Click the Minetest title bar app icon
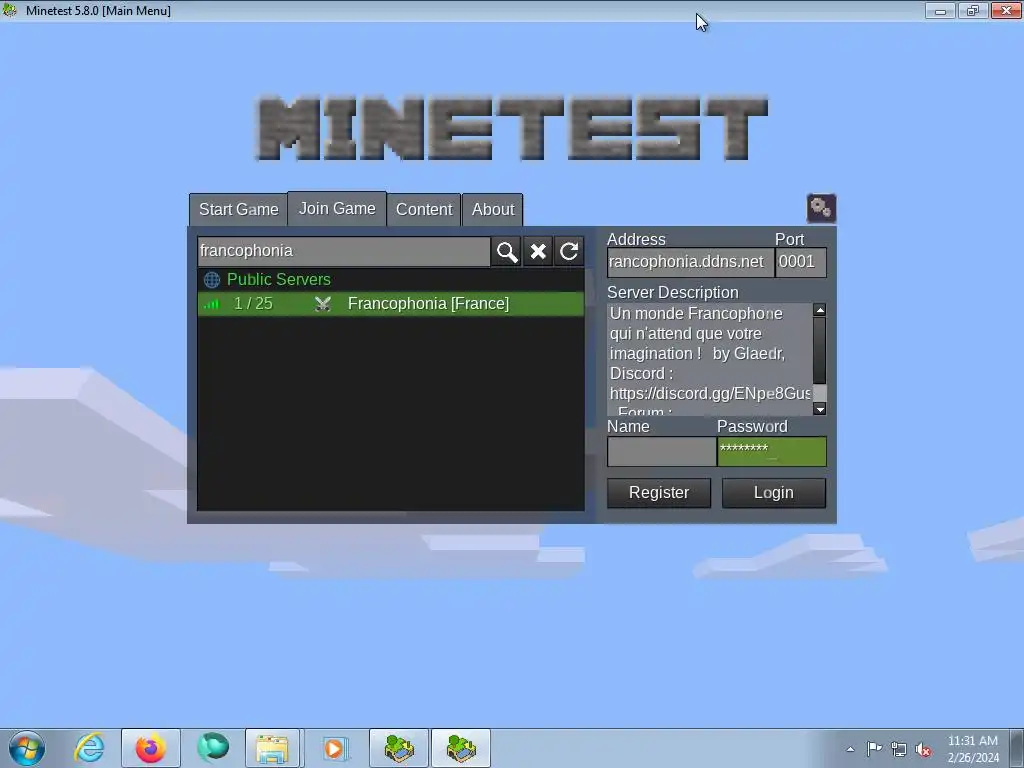This screenshot has height=768, width=1024. tap(10, 10)
